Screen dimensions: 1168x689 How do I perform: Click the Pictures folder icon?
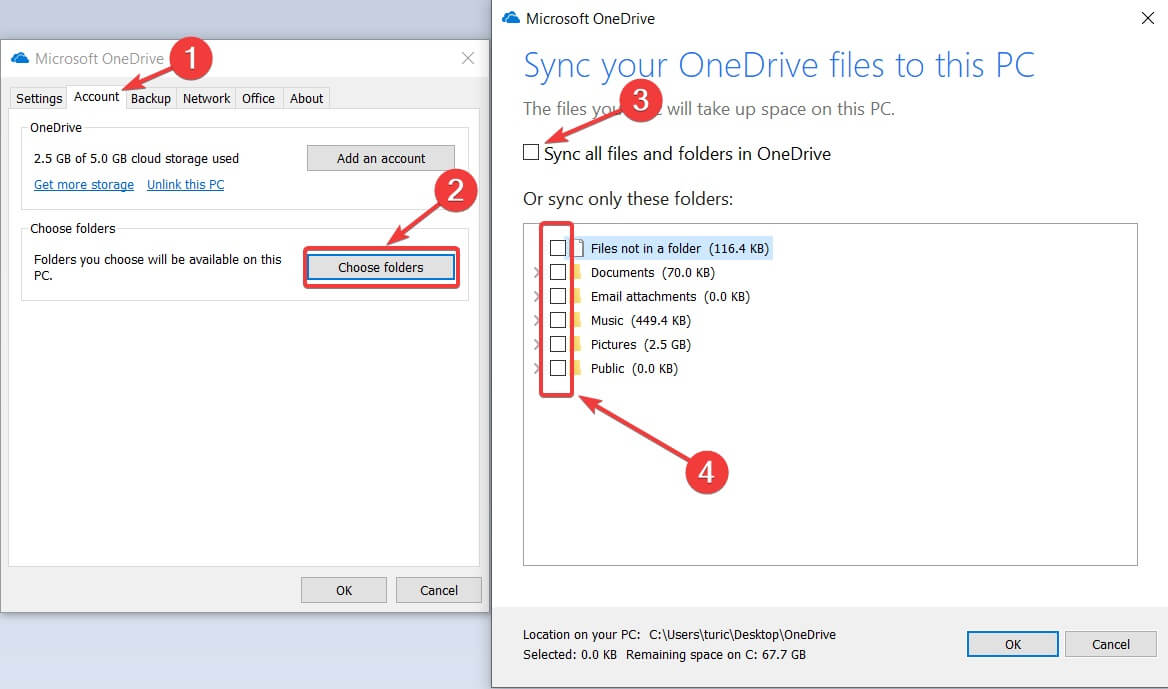tap(577, 344)
